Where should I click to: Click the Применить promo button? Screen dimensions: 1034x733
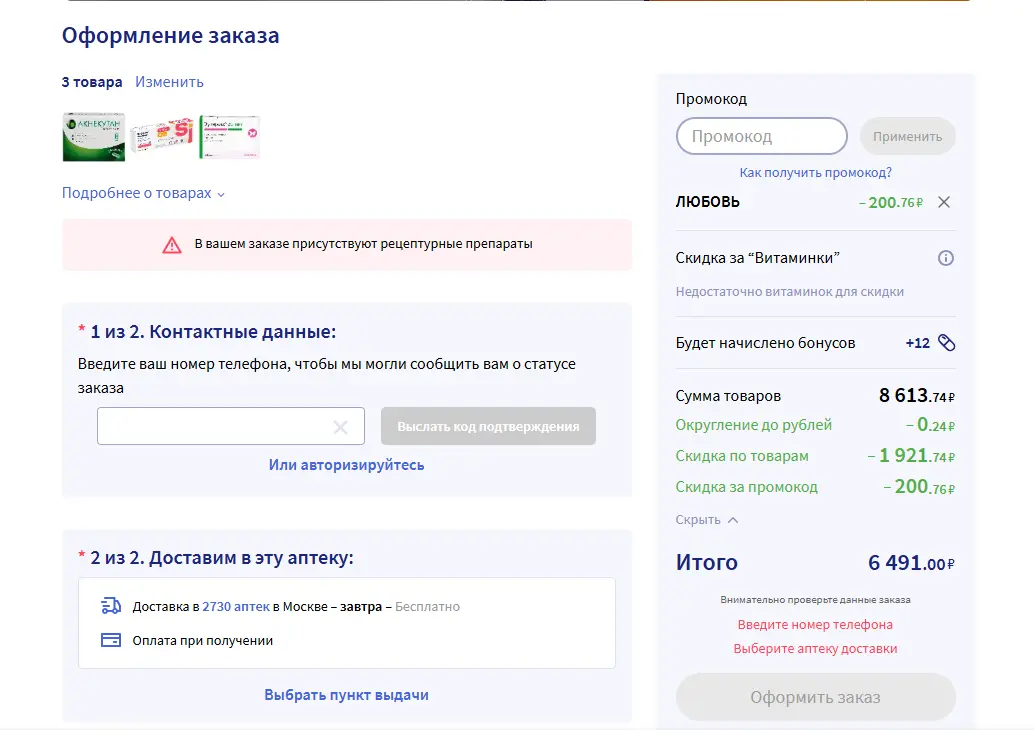pyautogui.click(x=907, y=136)
